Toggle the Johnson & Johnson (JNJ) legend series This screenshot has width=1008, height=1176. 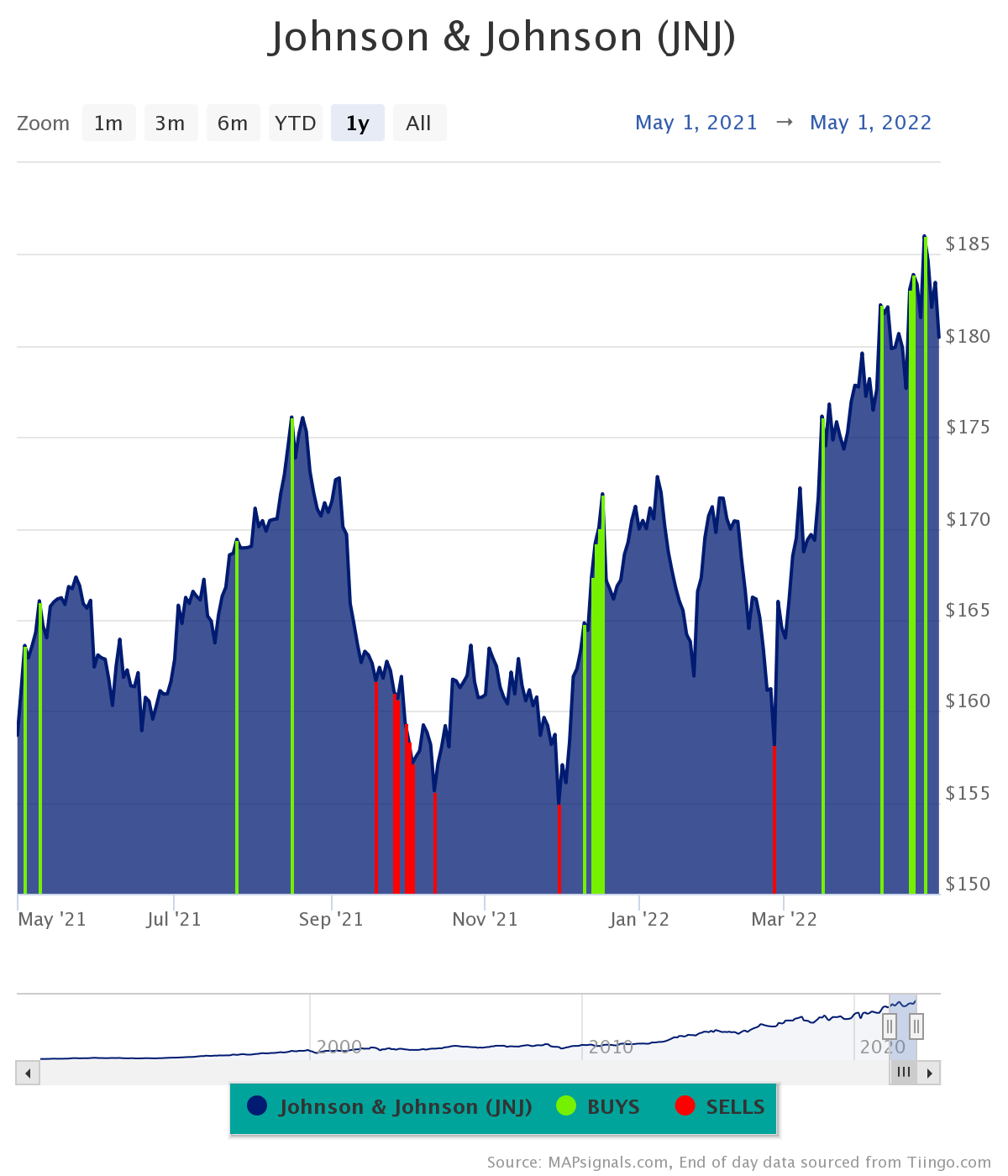(391, 1107)
